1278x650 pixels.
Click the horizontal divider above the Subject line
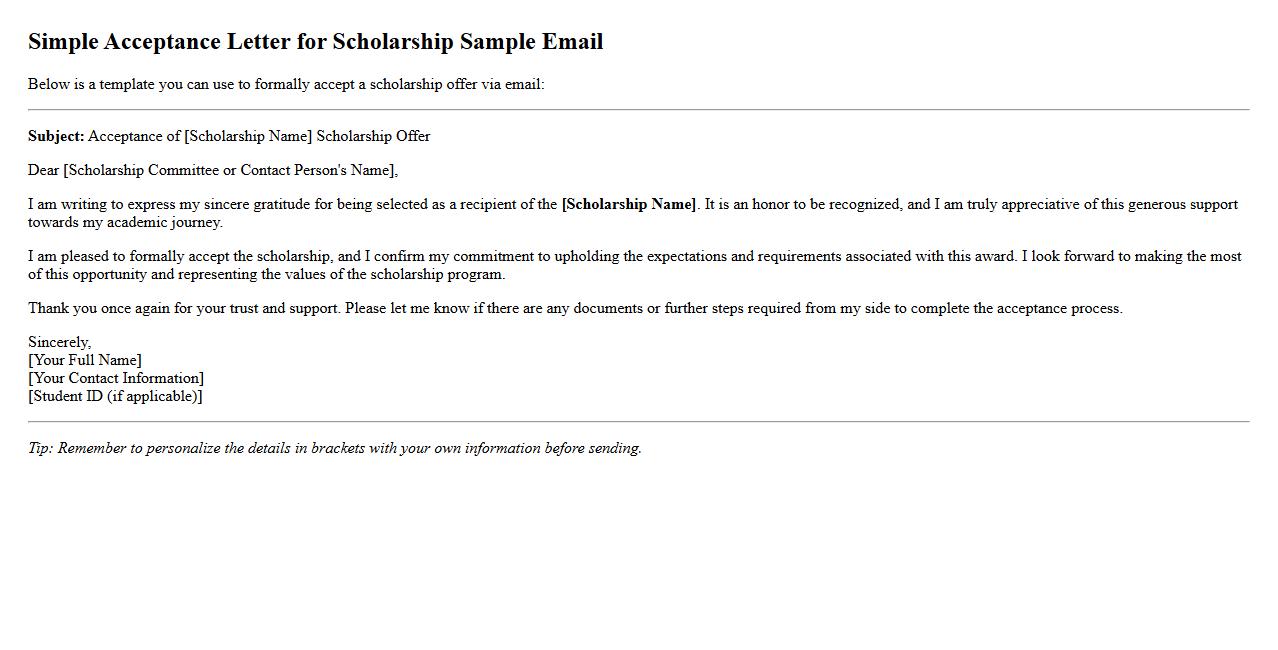(638, 110)
